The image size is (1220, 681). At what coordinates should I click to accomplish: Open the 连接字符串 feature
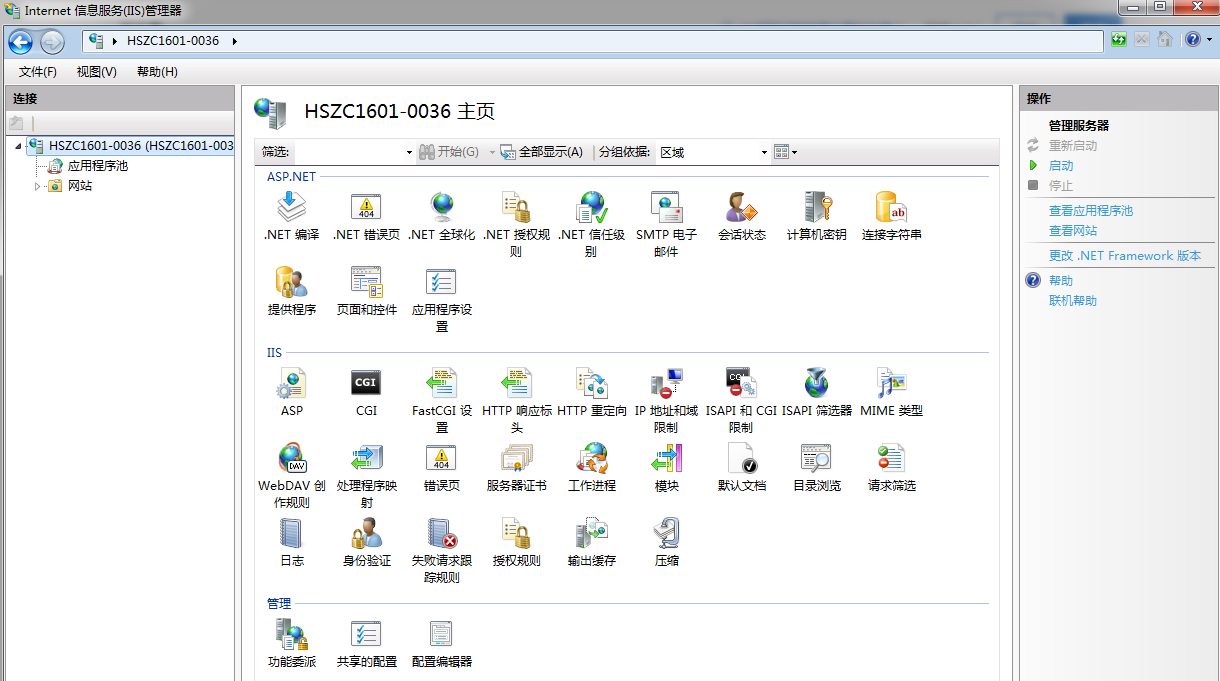pyautogui.click(x=891, y=217)
